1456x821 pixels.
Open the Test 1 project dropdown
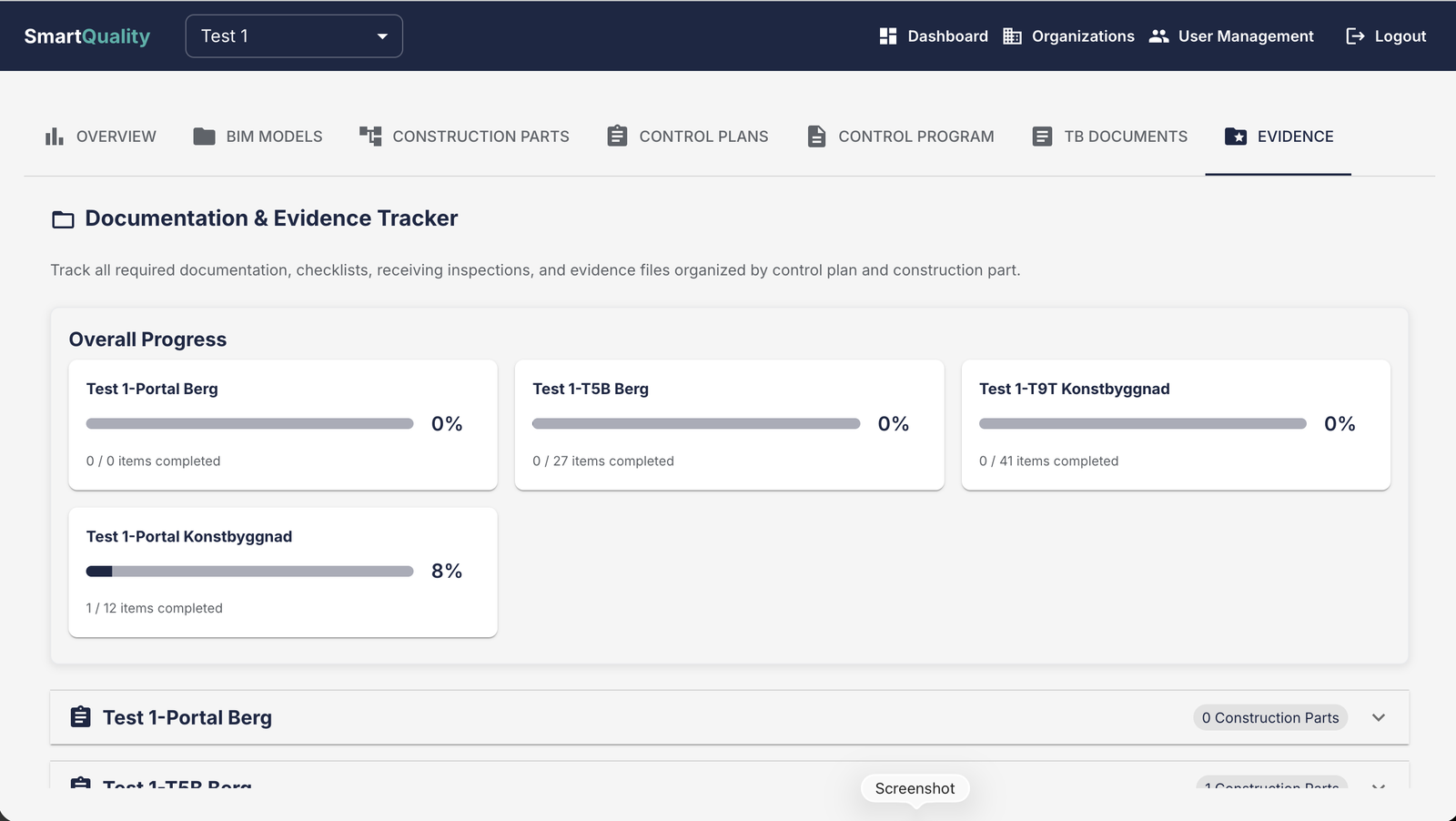(x=294, y=36)
